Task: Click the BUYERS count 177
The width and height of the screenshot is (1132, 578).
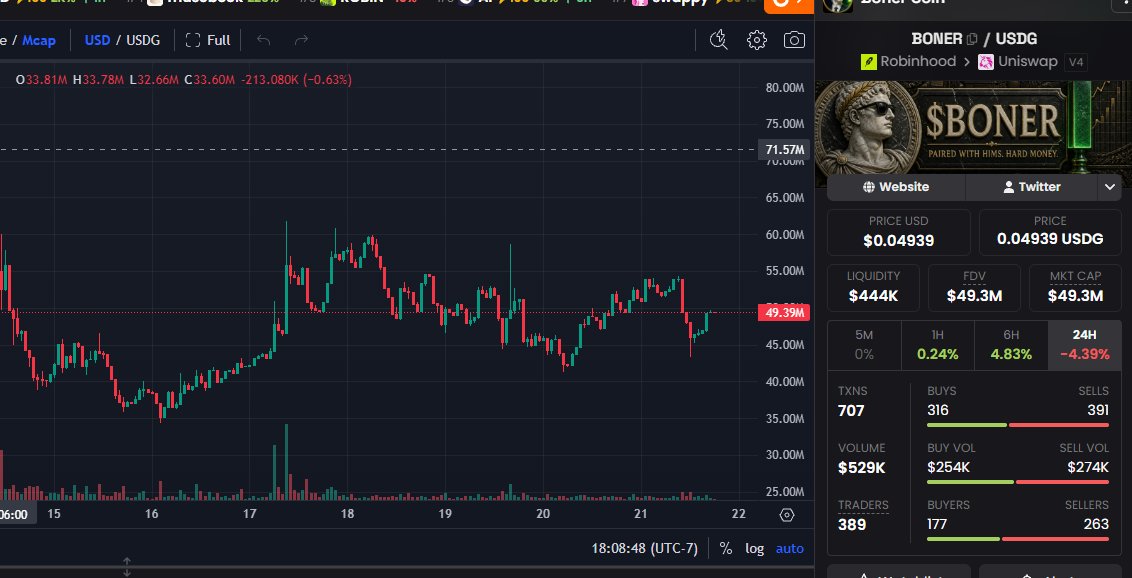Action: [937, 525]
